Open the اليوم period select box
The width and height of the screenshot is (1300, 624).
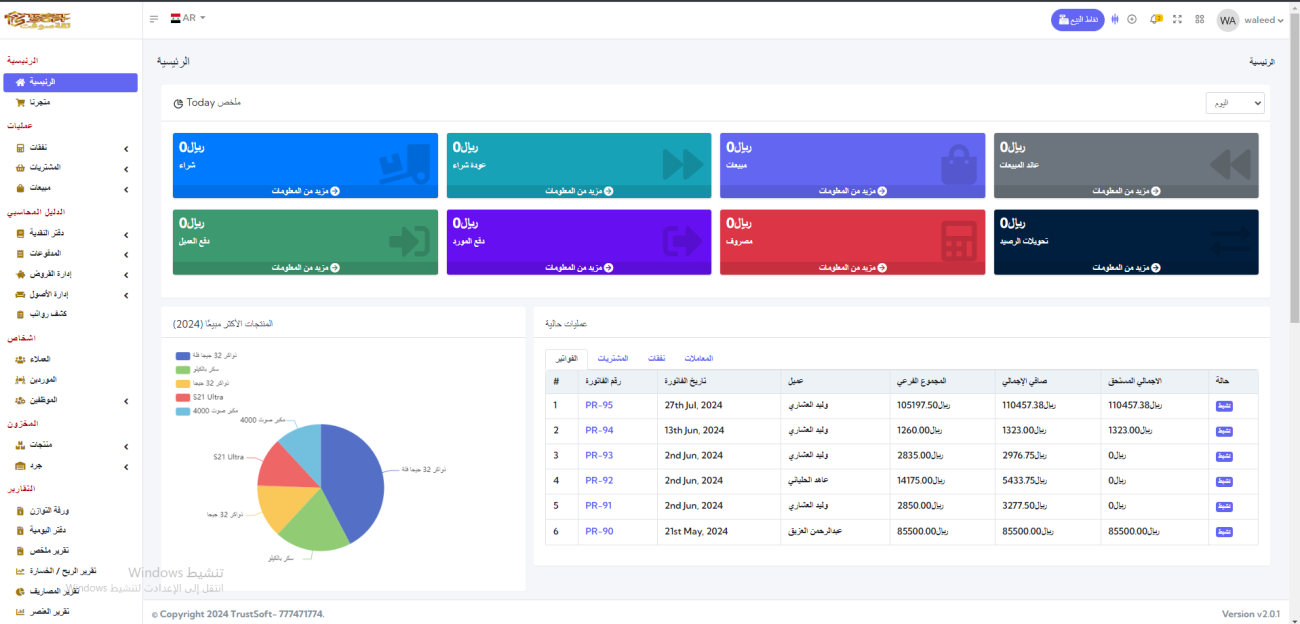pos(1234,103)
